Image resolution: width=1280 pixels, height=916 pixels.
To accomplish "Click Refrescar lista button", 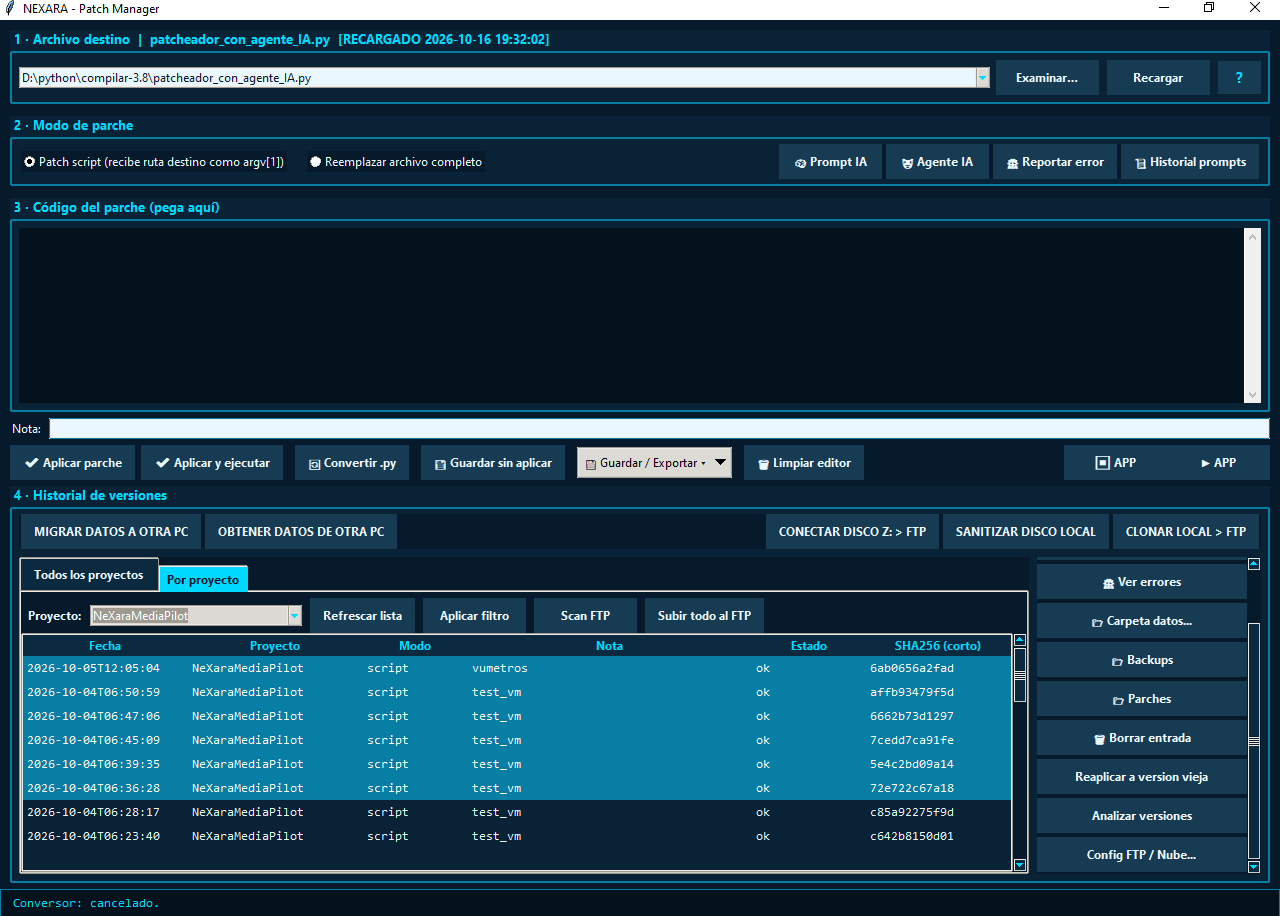I will tap(363, 616).
